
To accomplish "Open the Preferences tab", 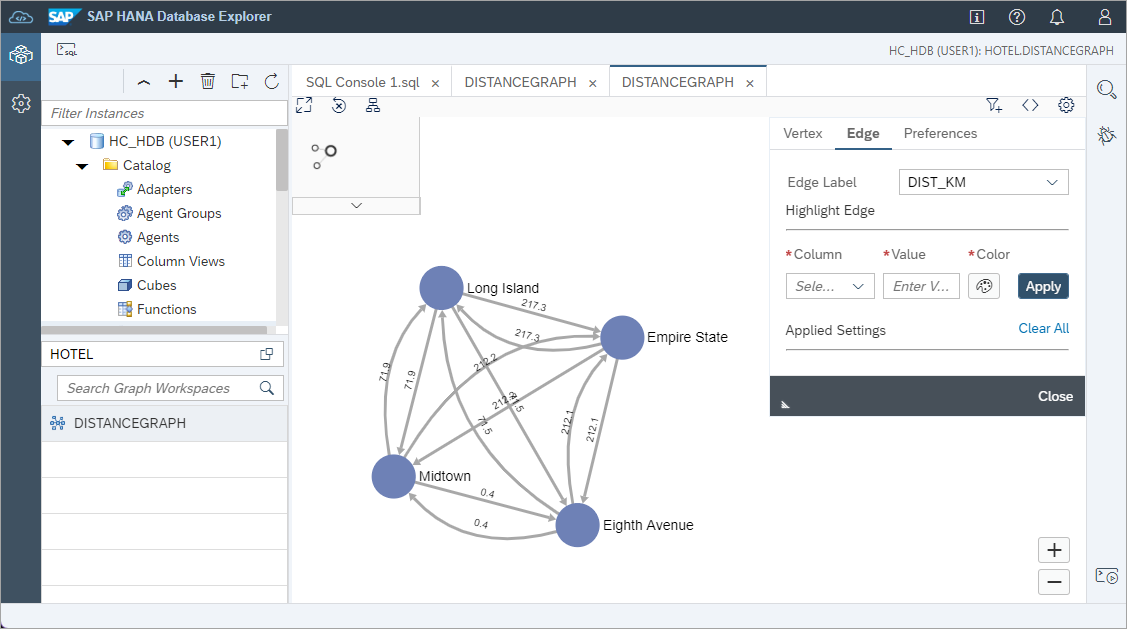I will 940,133.
